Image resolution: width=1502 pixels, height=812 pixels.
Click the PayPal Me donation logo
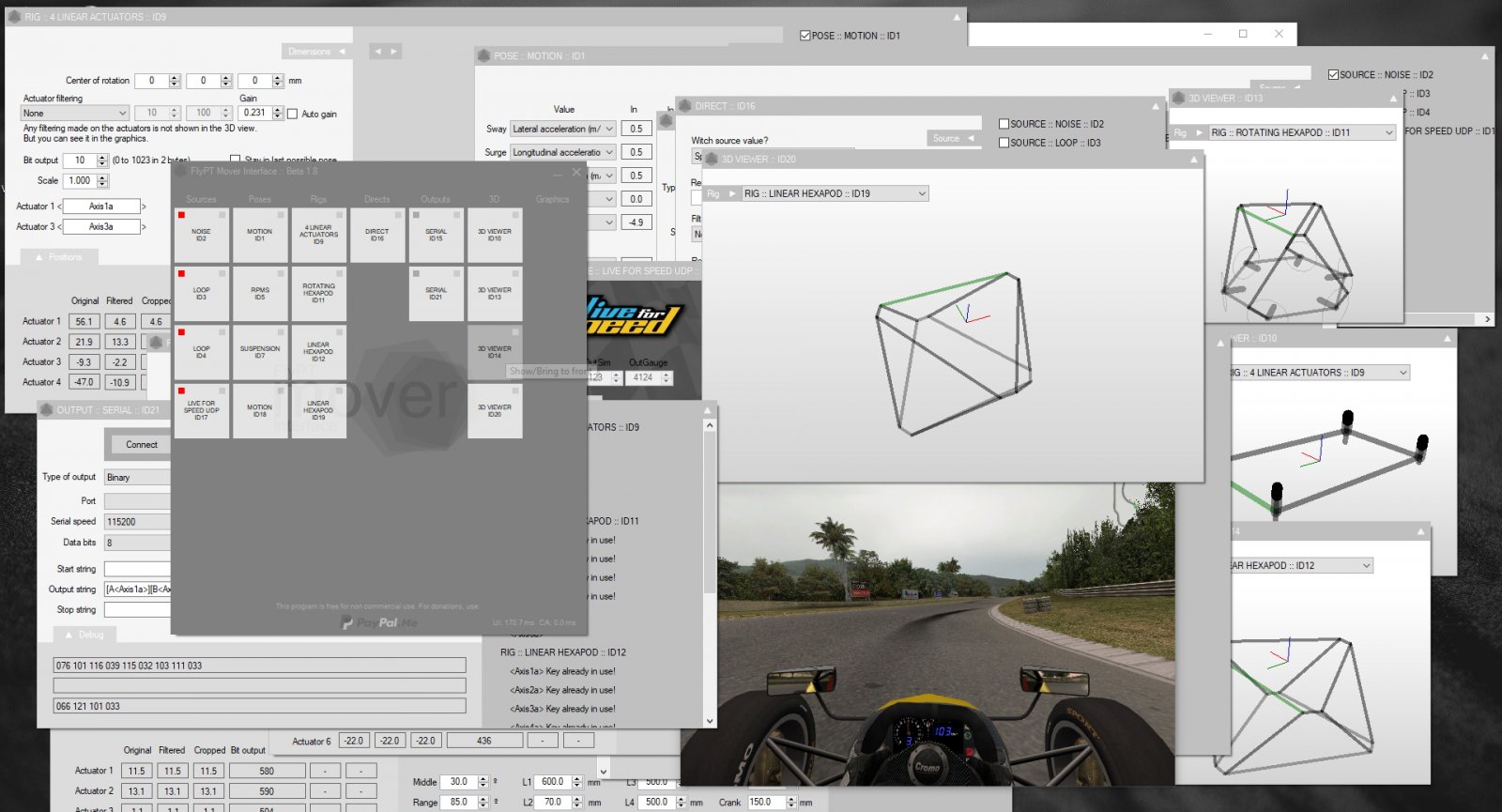tap(379, 622)
